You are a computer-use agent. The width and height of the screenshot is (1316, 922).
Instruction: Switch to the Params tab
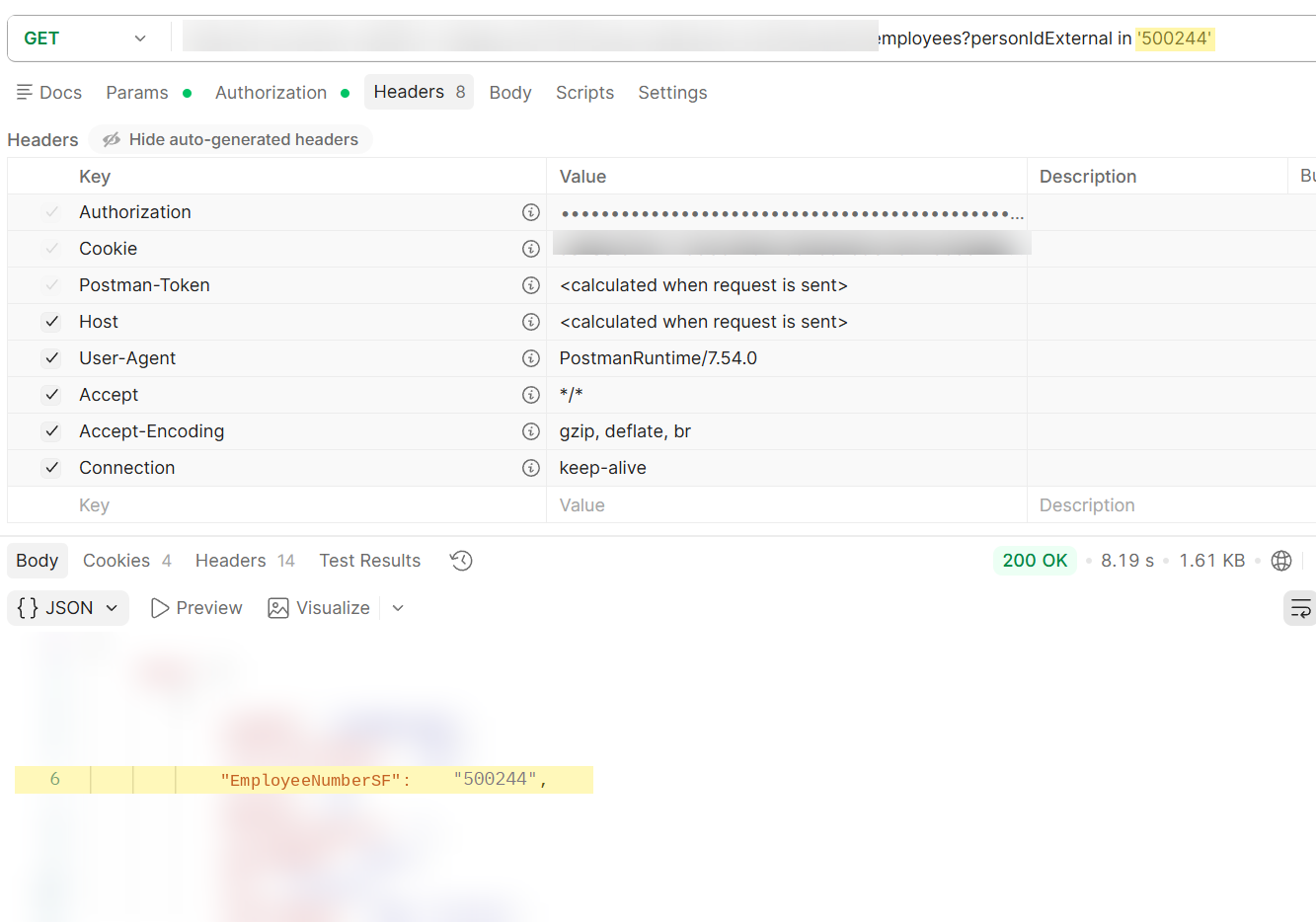click(148, 93)
